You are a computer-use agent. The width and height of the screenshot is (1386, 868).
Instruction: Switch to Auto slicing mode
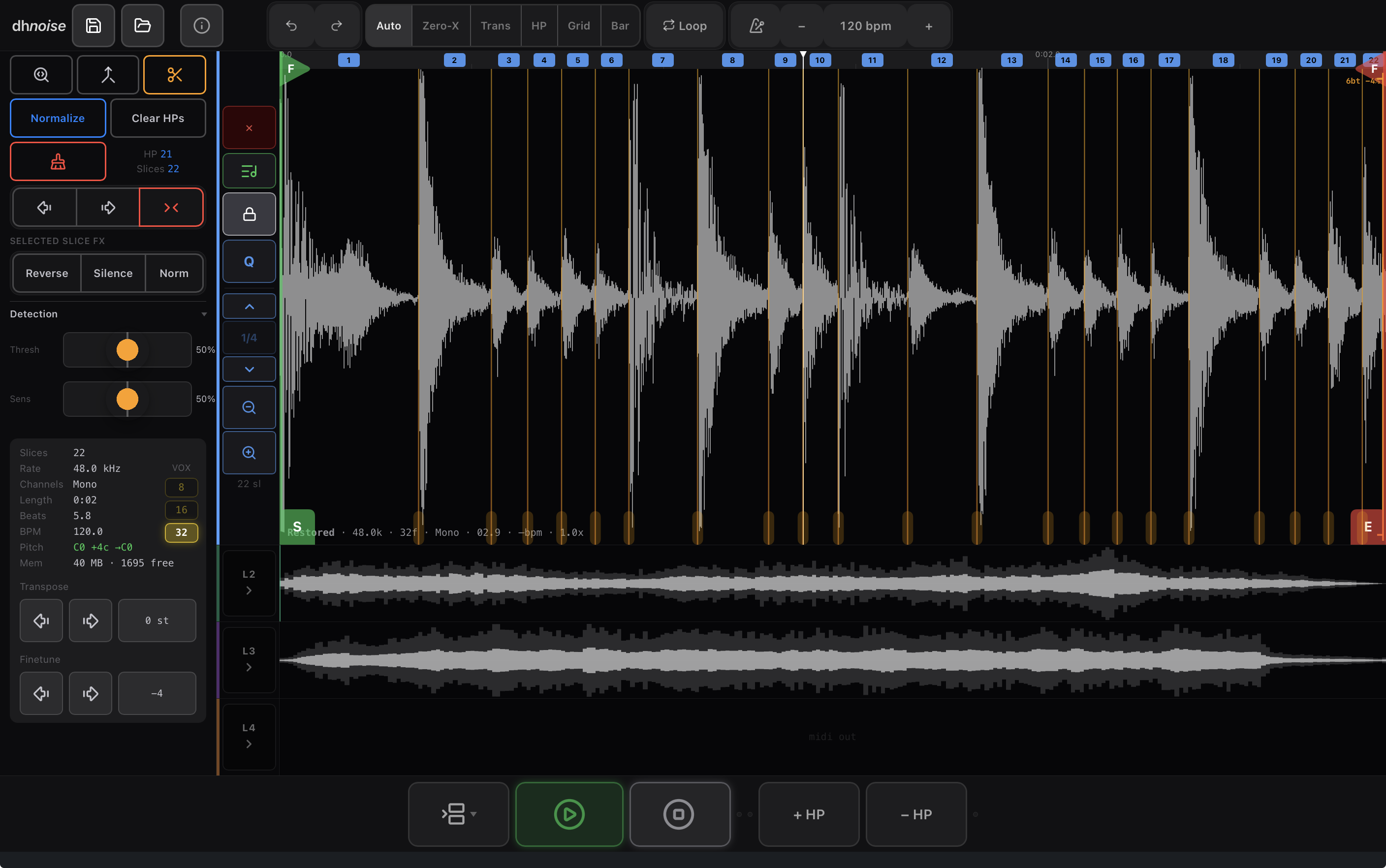point(389,25)
